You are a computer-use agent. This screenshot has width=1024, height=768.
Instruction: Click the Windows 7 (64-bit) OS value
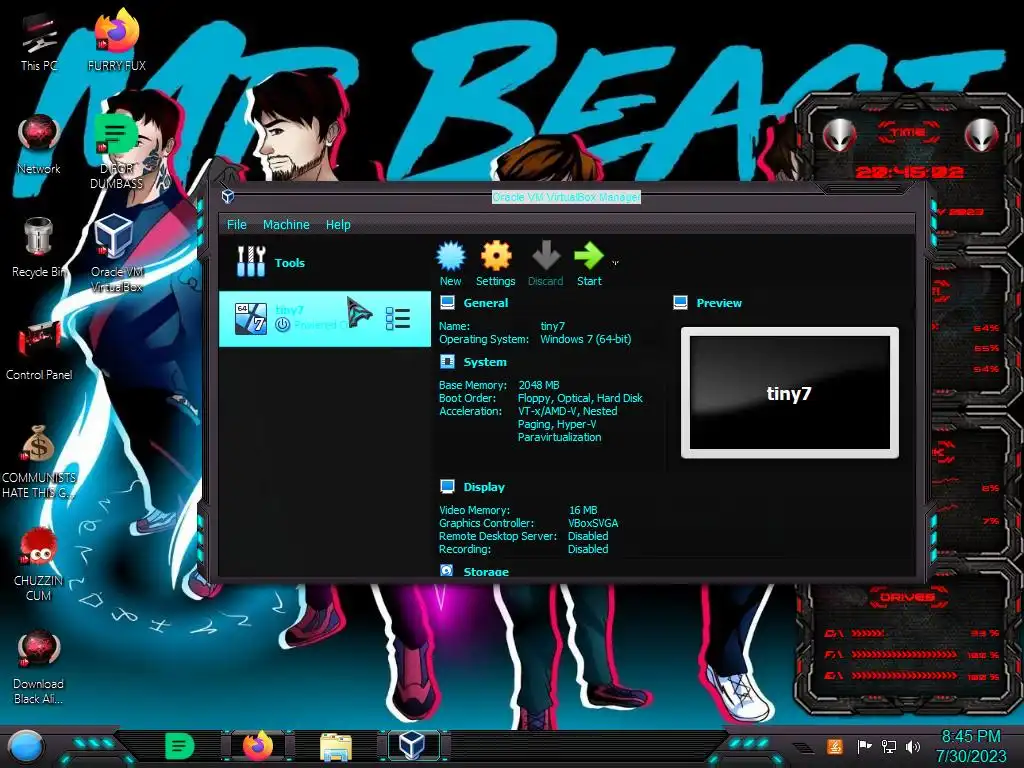[586, 339]
